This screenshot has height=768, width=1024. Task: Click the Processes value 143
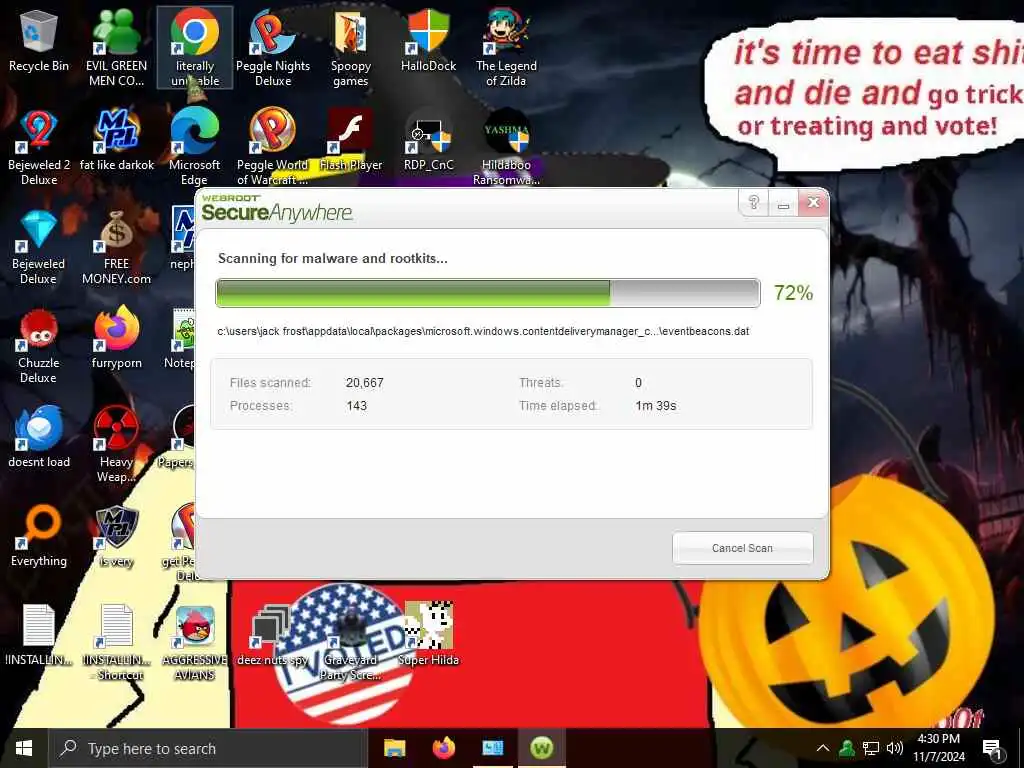pyautogui.click(x=357, y=406)
